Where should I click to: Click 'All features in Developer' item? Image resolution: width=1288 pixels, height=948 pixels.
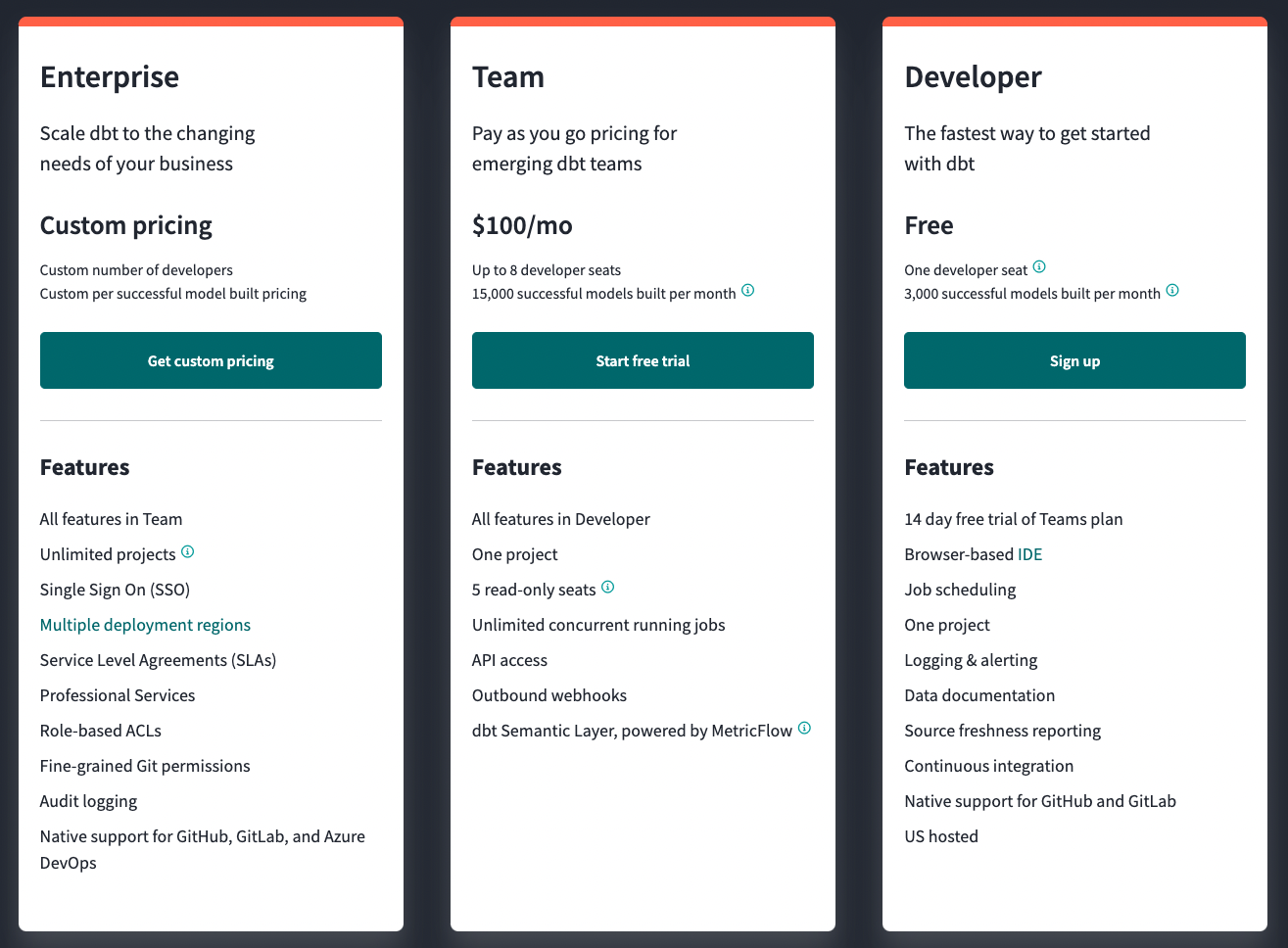pyautogui.click(x=561, y=519)
